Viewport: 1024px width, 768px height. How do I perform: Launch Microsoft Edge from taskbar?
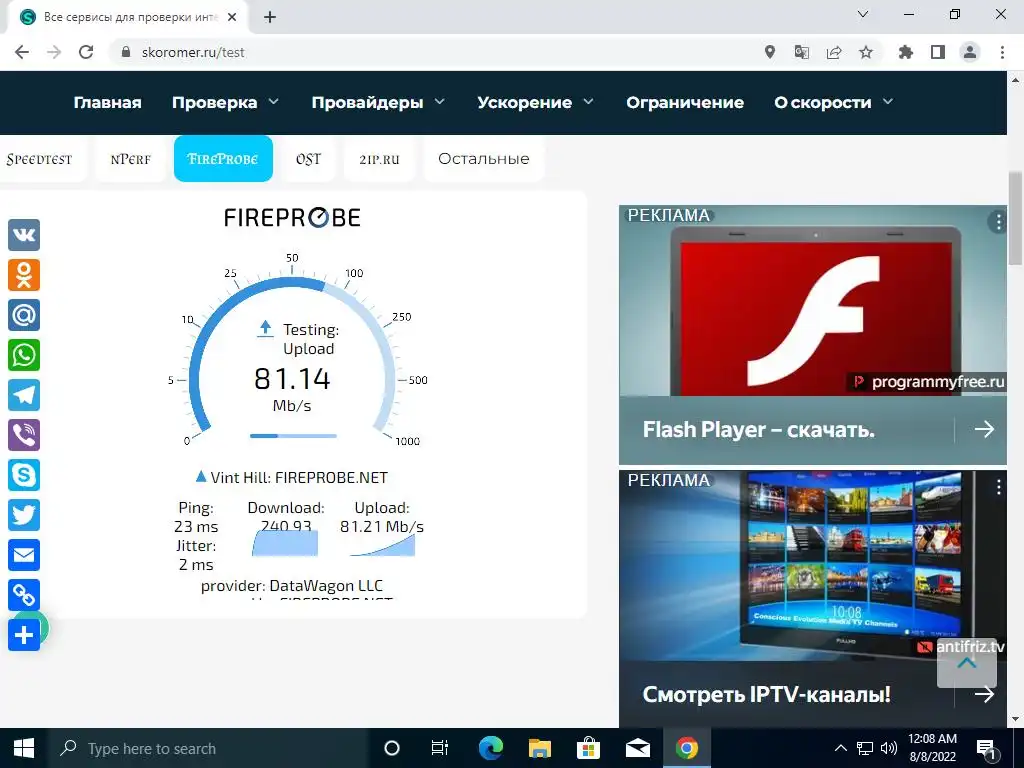[490, 748]
